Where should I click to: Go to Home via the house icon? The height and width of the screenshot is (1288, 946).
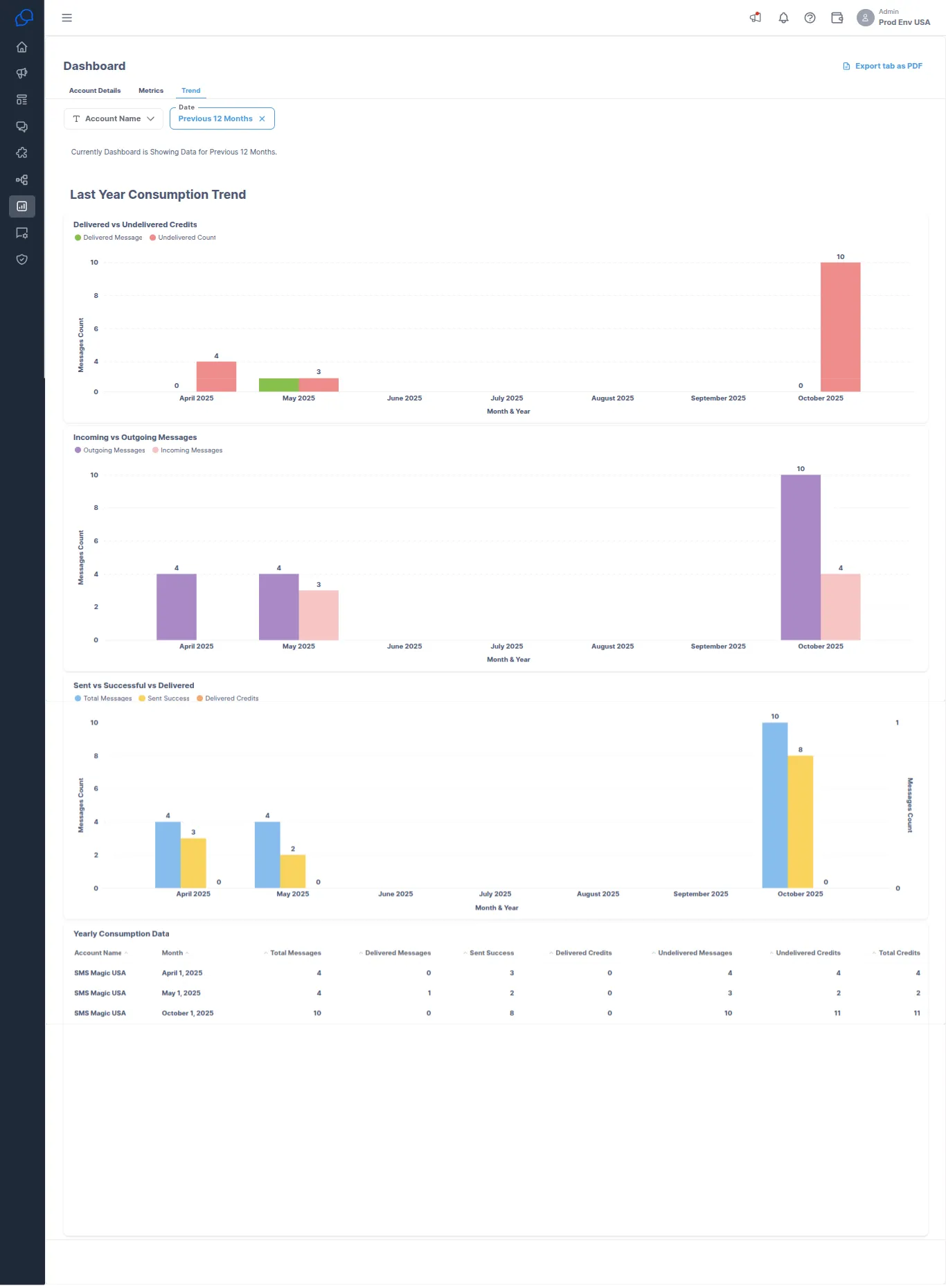click(x=22, y=47)
